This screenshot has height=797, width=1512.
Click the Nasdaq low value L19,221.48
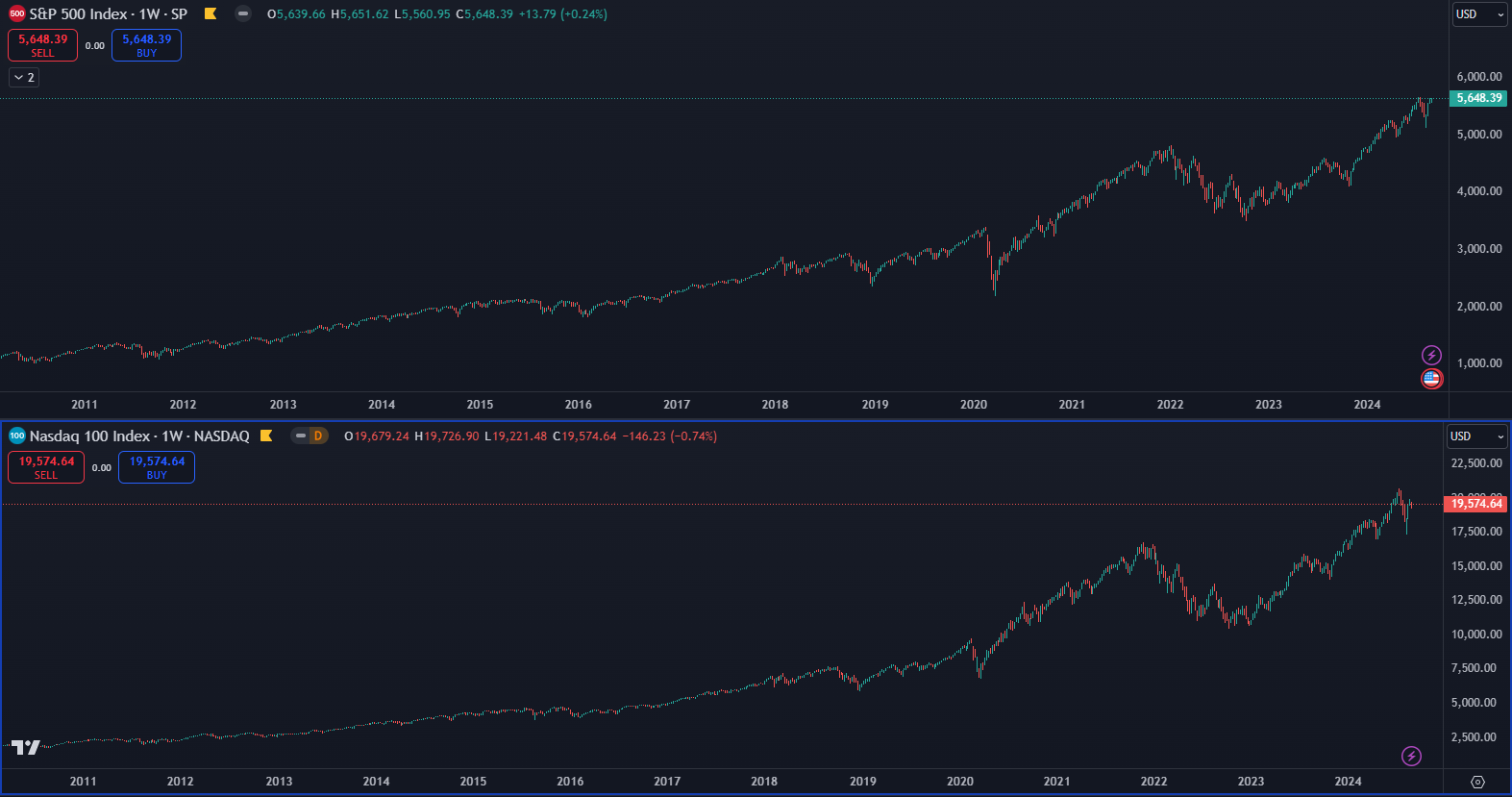[x=516, y=436]
